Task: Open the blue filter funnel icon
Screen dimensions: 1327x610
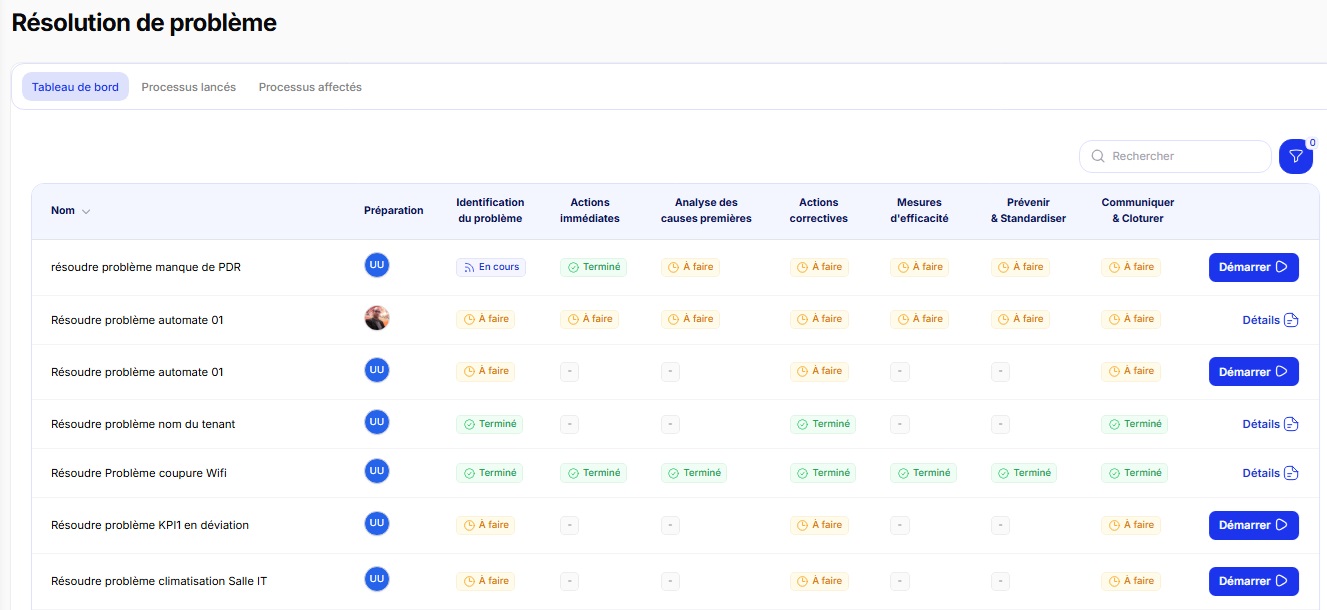Action: (x=1296, y=156)
